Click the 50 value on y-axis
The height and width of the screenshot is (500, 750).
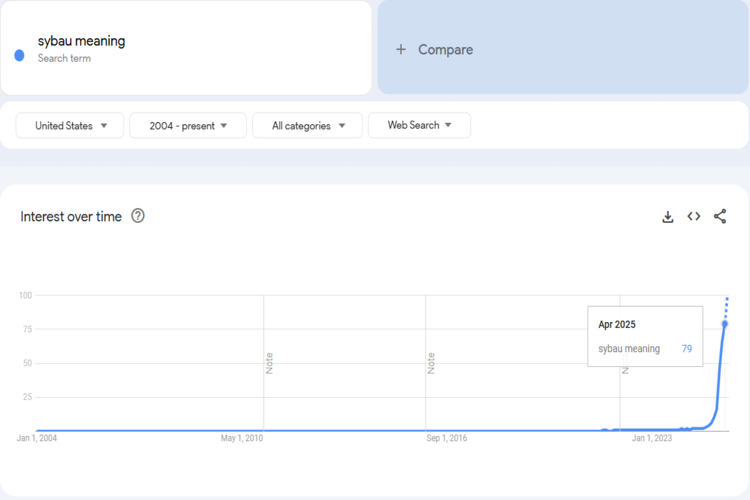27,363
